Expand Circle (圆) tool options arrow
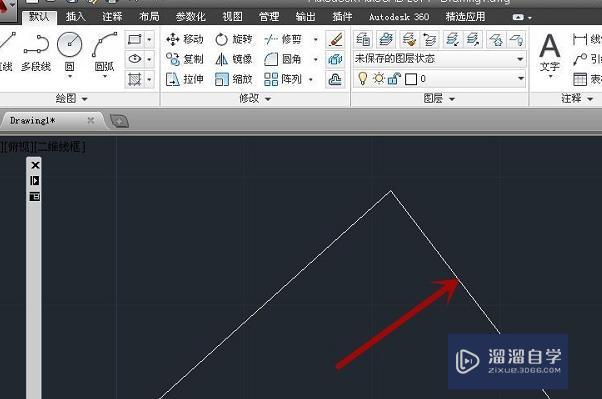 coord(70,76)
